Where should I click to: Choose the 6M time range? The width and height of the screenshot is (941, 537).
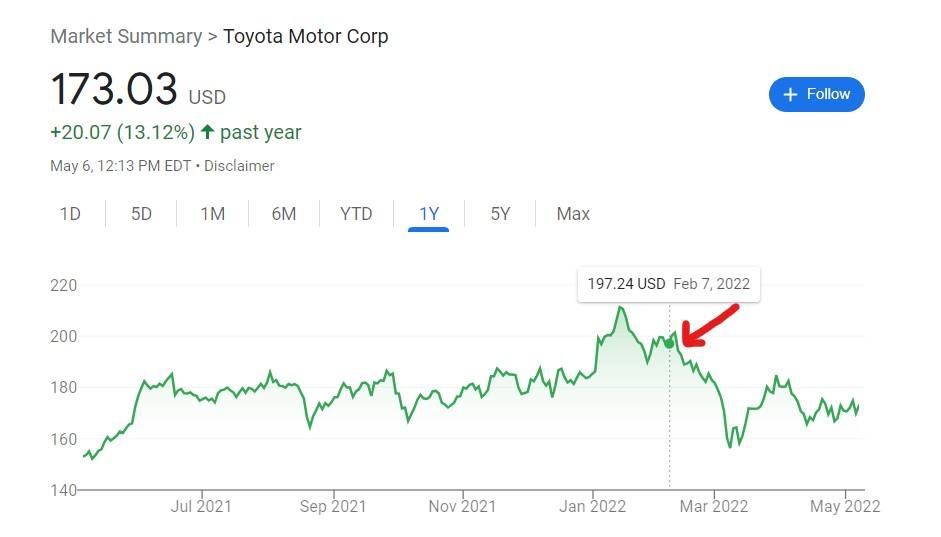[284, 214]
